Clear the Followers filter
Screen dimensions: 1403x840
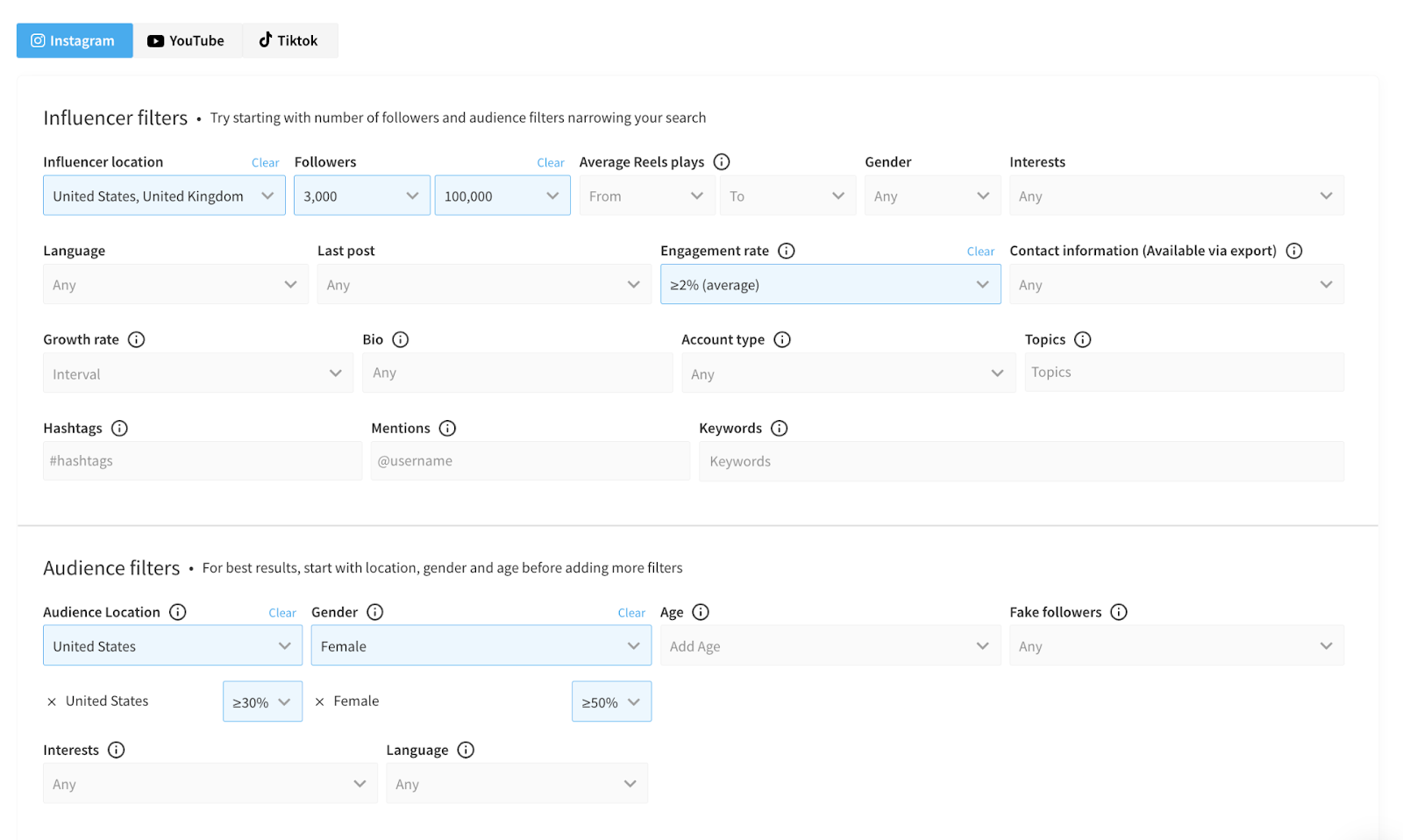pos(550,163)
